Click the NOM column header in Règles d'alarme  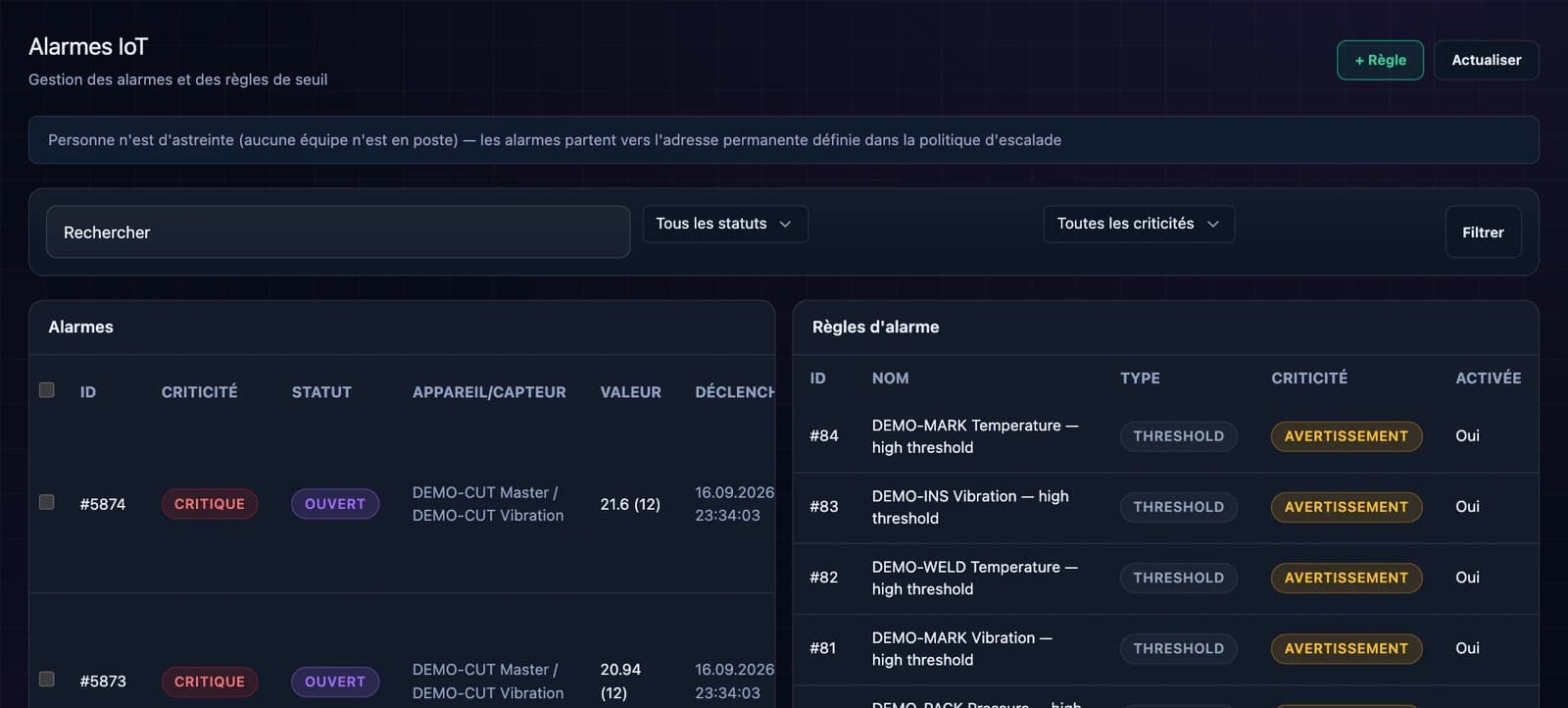click(890, 379)
